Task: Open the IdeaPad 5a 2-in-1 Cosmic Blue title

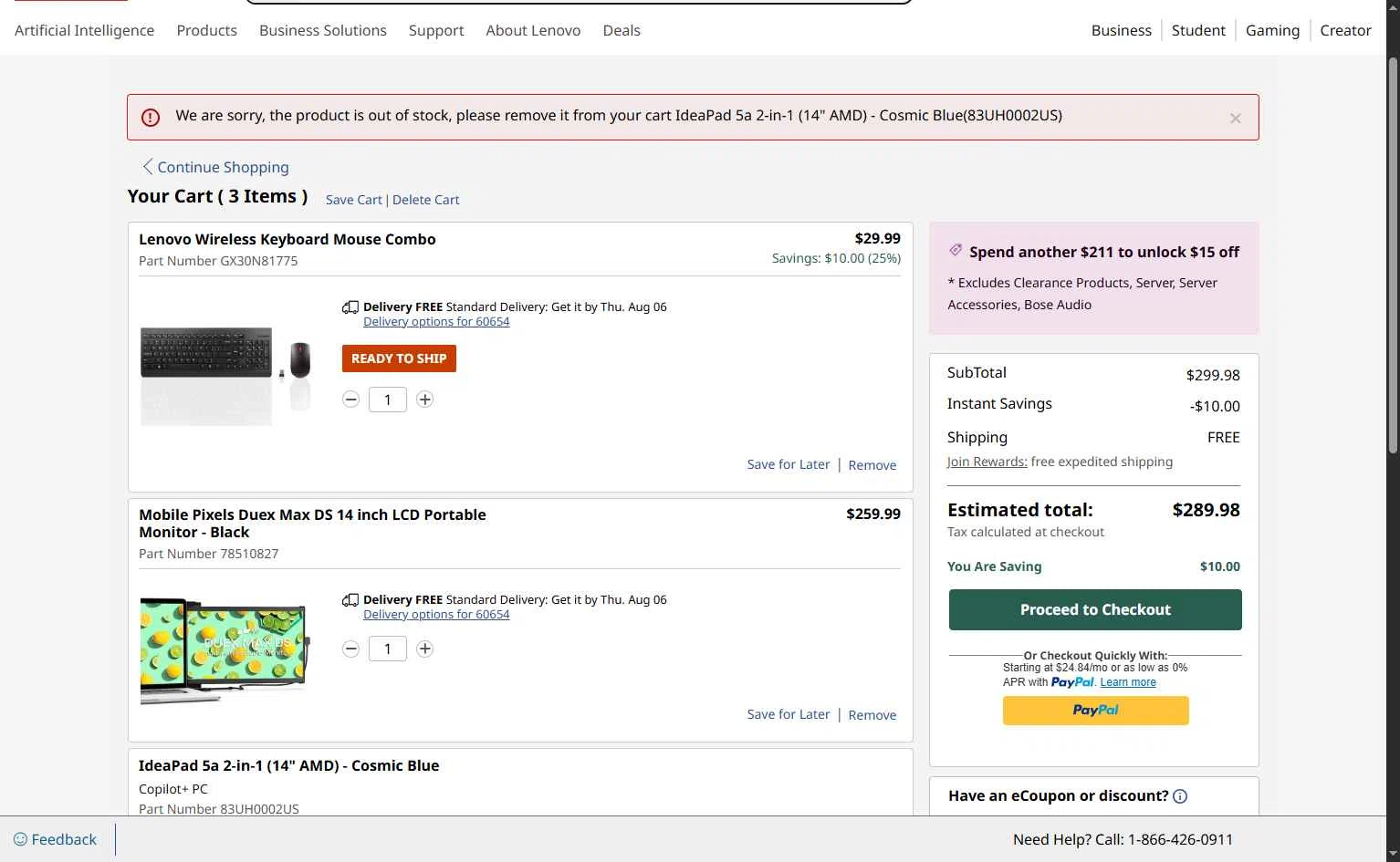Action: (x=289, y=765)
